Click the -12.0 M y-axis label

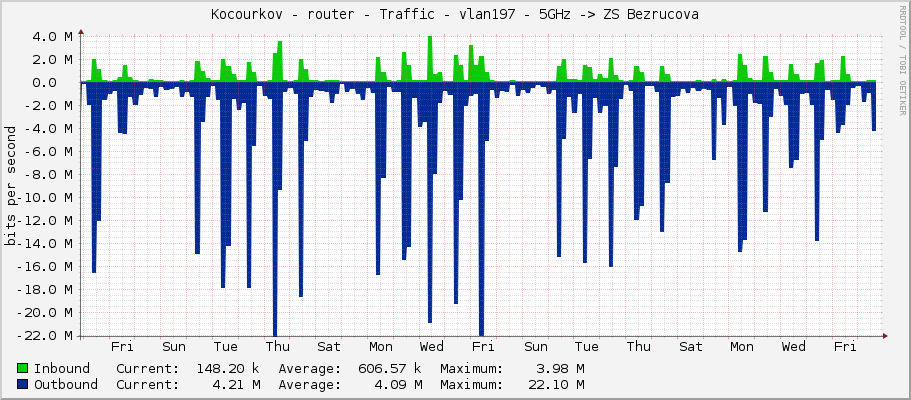coord(45,220)
